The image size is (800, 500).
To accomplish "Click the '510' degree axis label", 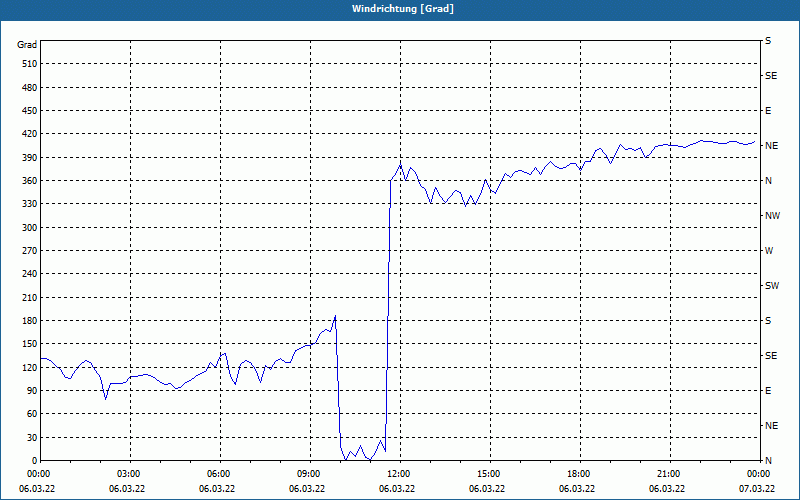I will coord(30,64).
